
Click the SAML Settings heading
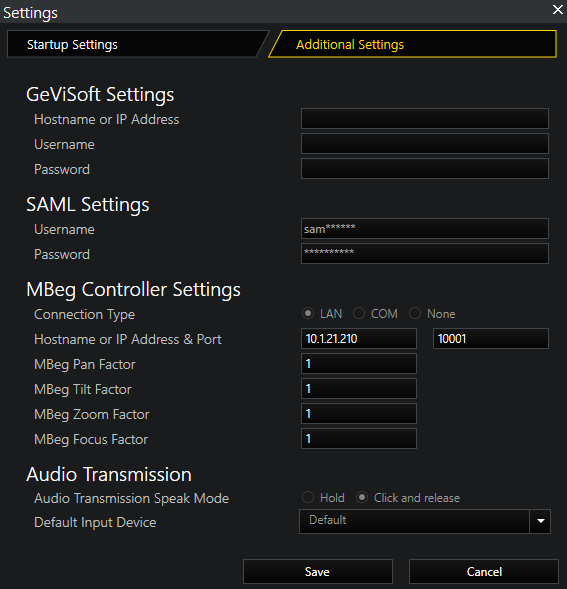click(88, 205)
